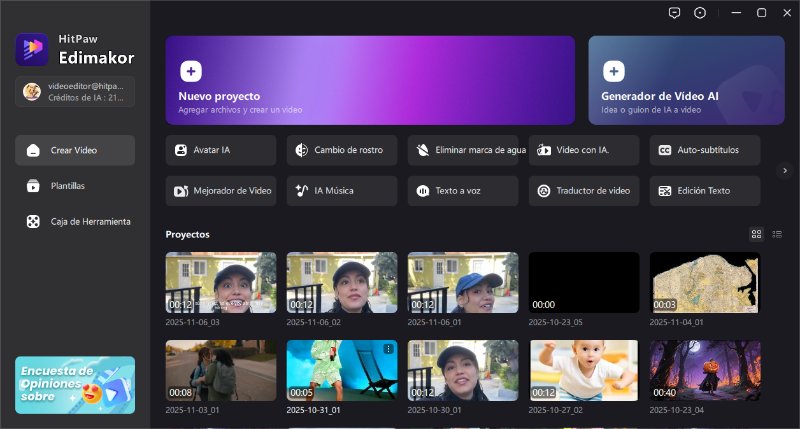Open the feedback message icon in title bar
The height and width of the screenshot is (429, 800).
pyautogui.click(x=674, y=13)
